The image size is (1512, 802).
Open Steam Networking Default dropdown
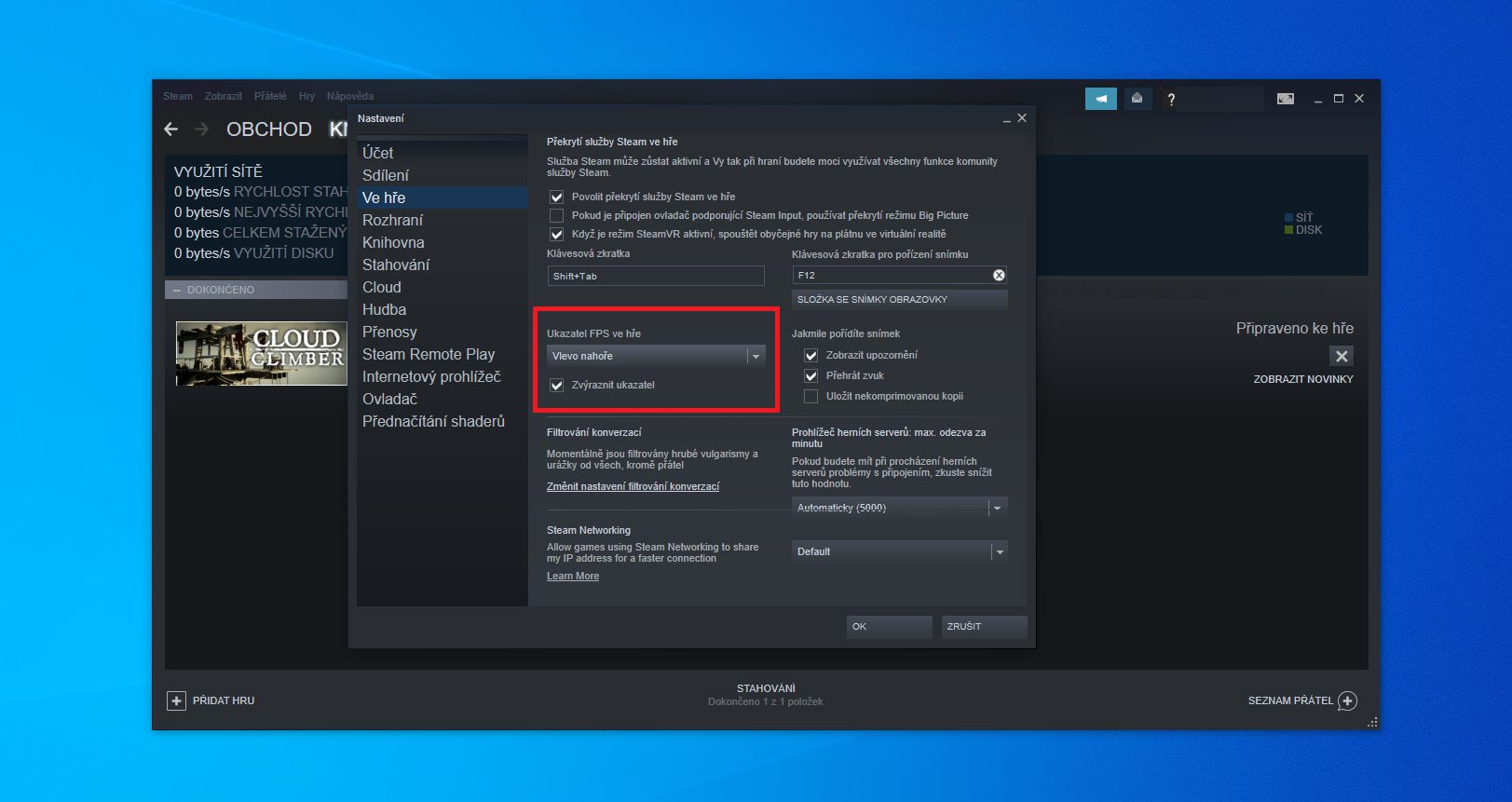899,551
